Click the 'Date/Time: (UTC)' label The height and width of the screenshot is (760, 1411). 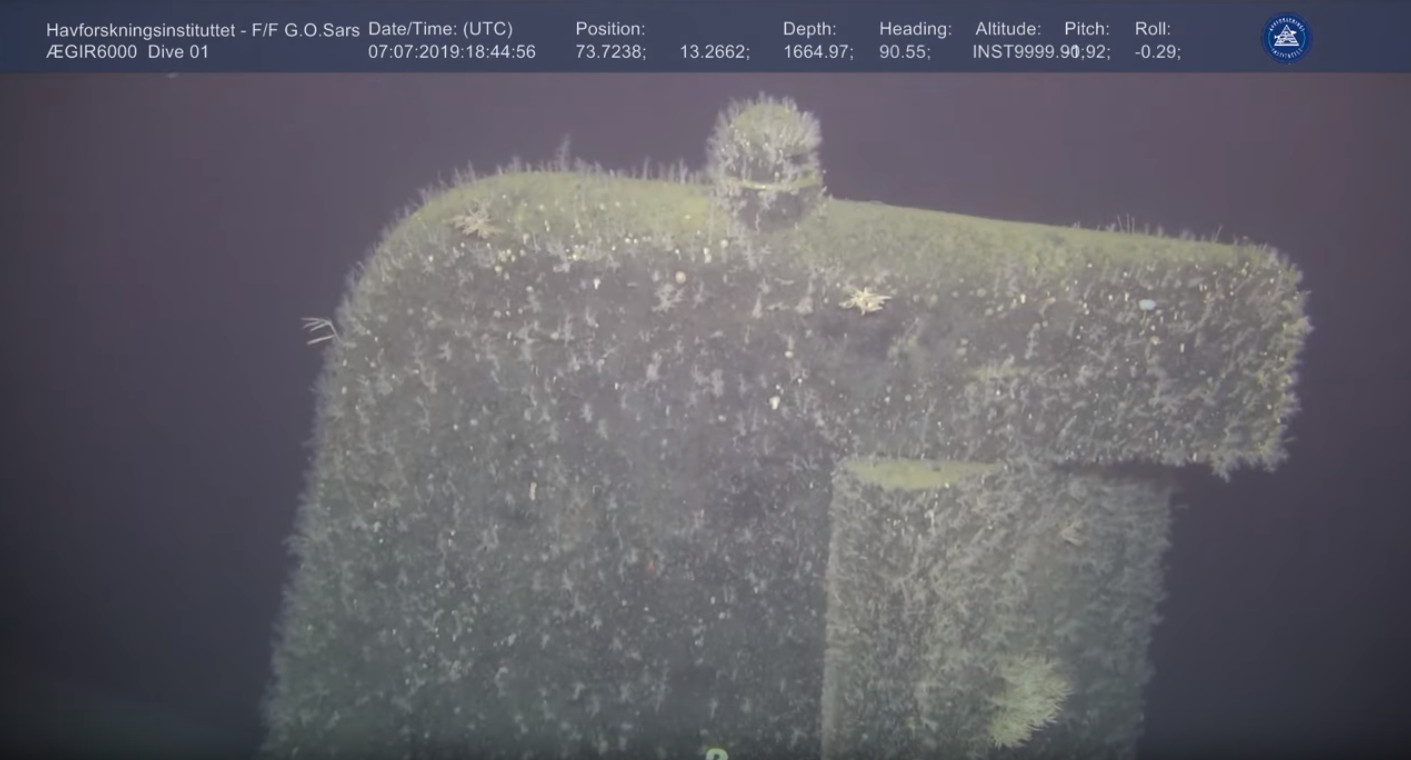[440, 30]
